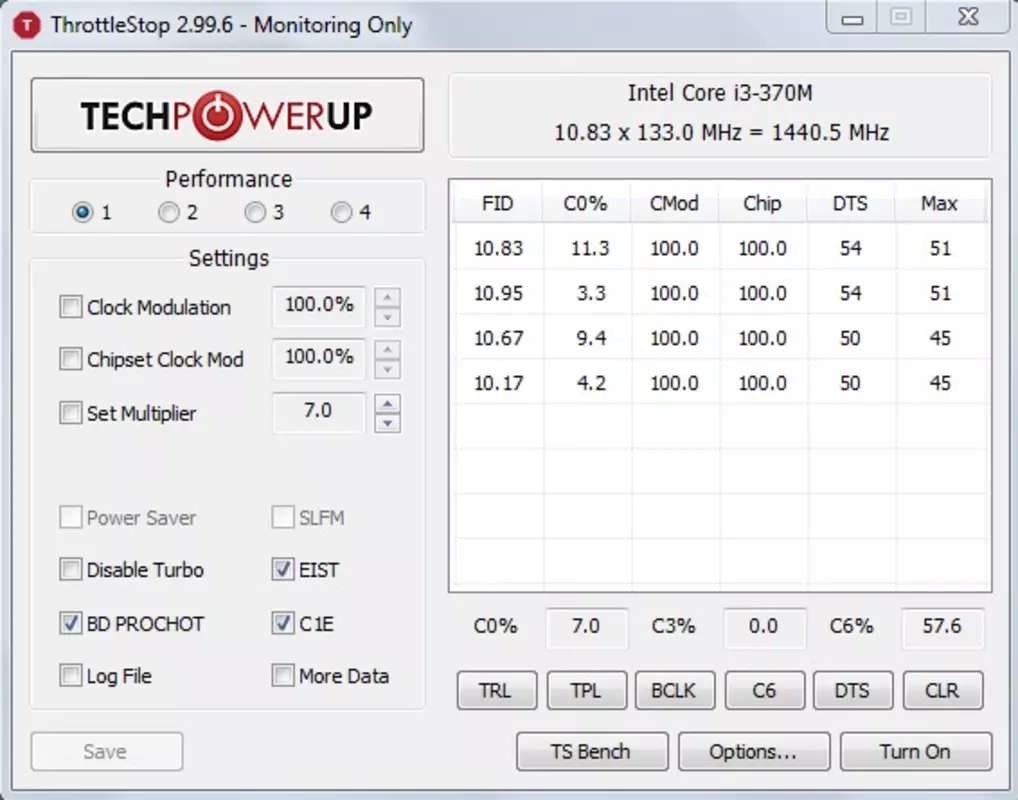Click the FID value 10.17
Screen dimensions: 1018x800
(x=498, y=382)
